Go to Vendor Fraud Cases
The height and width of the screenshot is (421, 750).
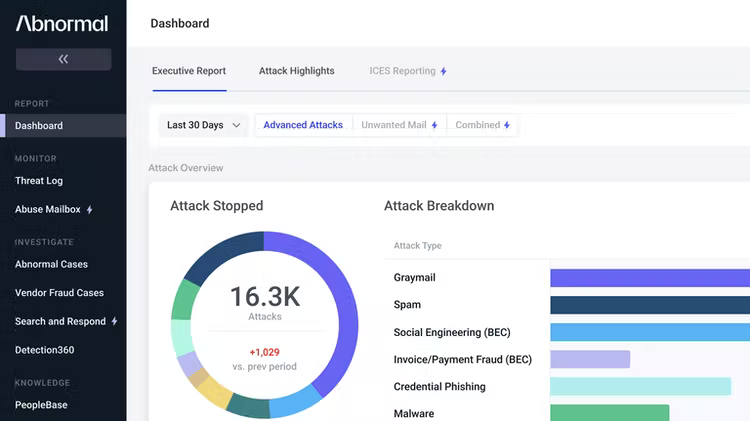pyautogui.click(x=59, y=293)
